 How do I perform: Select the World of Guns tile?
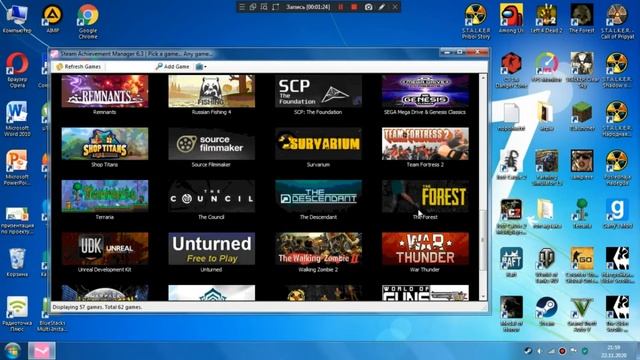tap(425, 293)
